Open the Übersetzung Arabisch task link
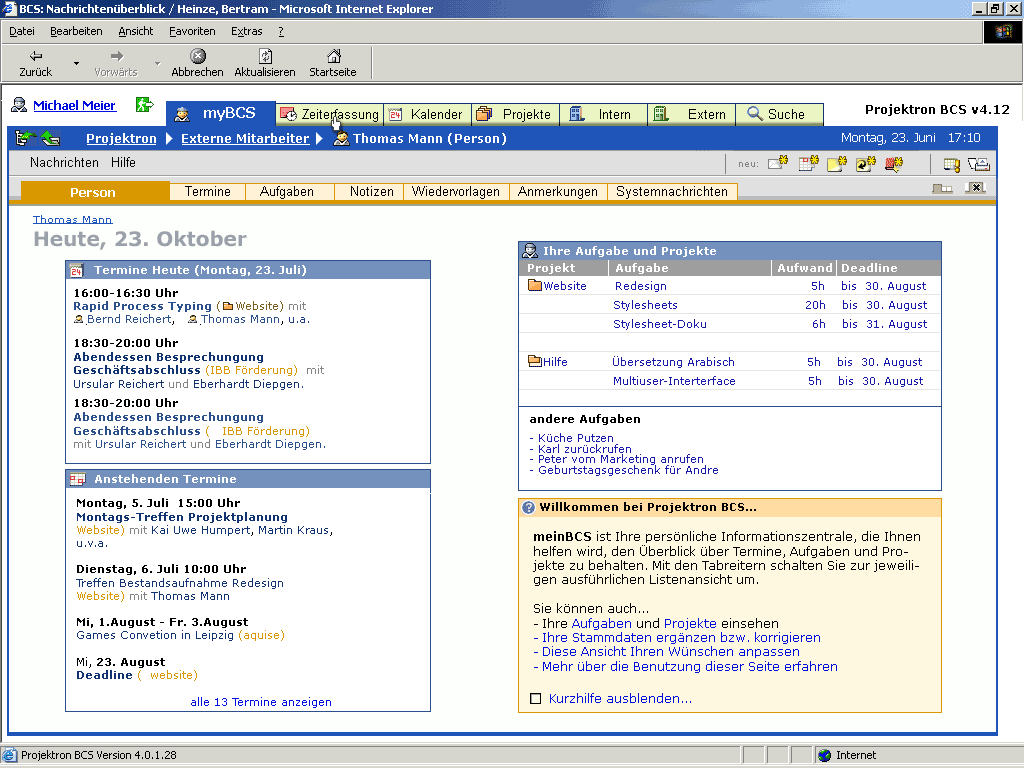This screenshot has width=1024, height=768. point(673,362)
